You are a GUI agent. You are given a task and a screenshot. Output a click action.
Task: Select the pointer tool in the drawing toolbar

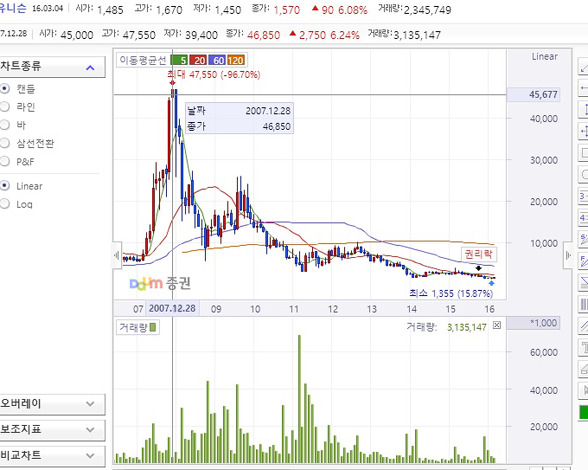[x=584, y=390]
